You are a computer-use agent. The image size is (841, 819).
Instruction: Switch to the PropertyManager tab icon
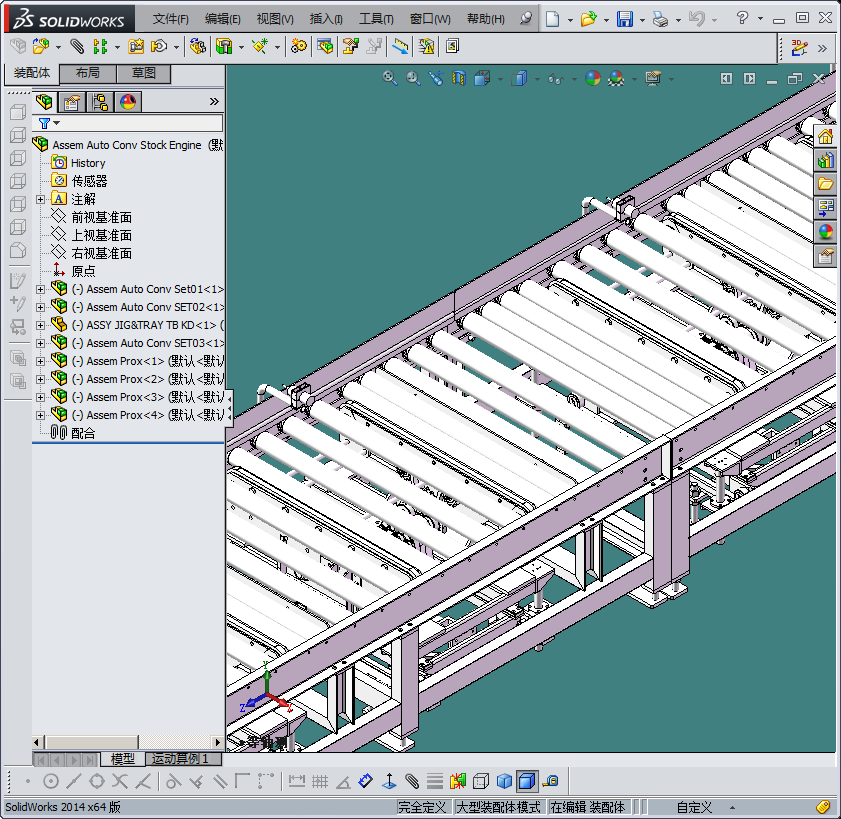[x=72, y=102]
